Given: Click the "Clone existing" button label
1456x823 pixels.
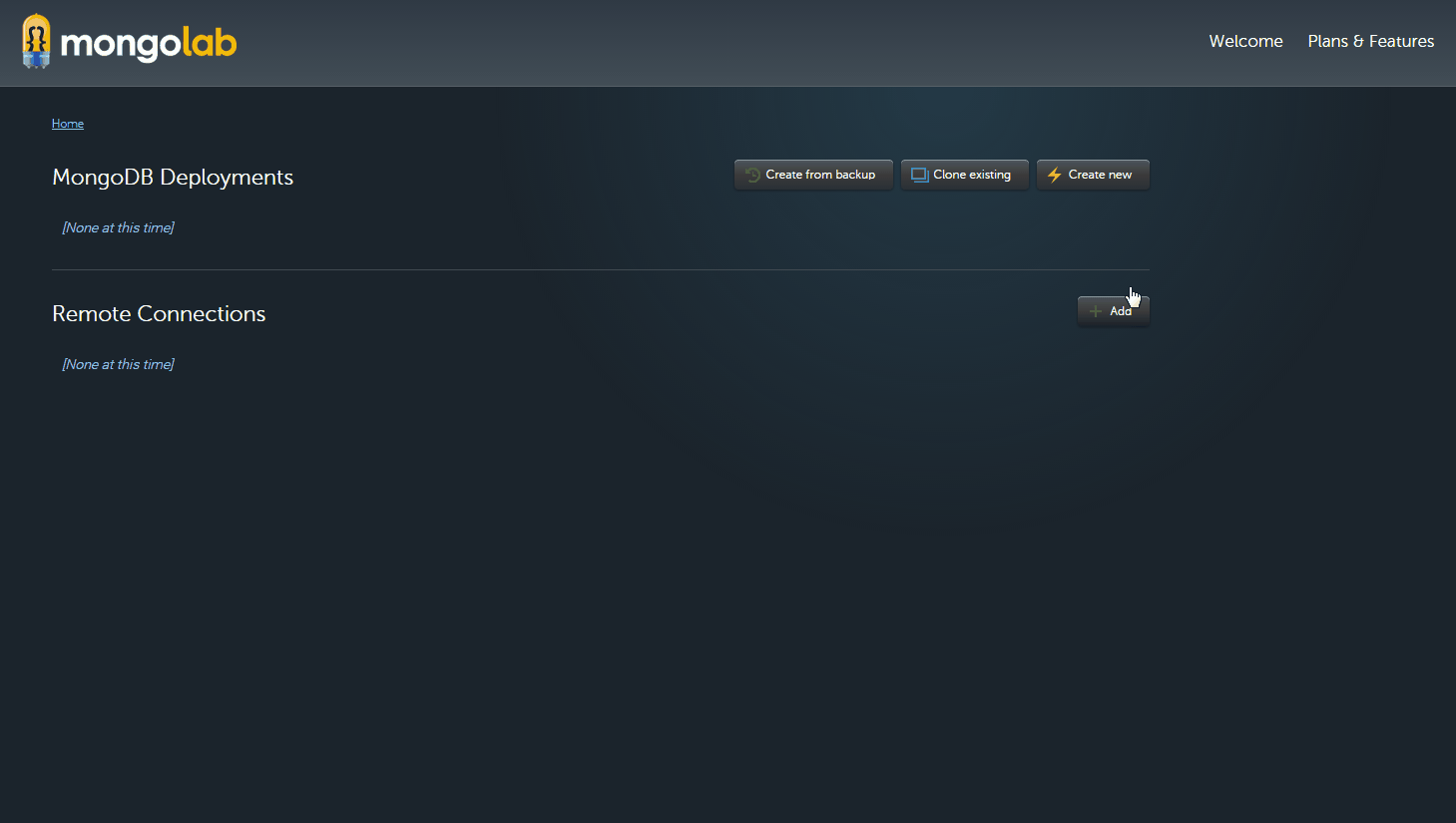Looking at the screenshot, I should (x=972, y=175).
